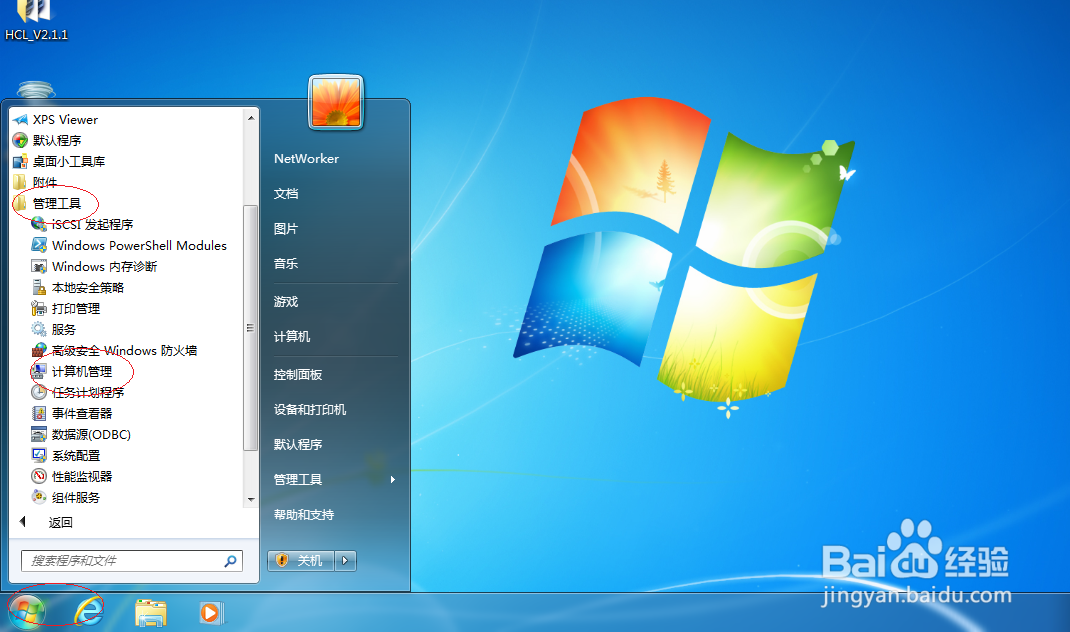Open iSCSI 发起程序 icon

(39, 225)
